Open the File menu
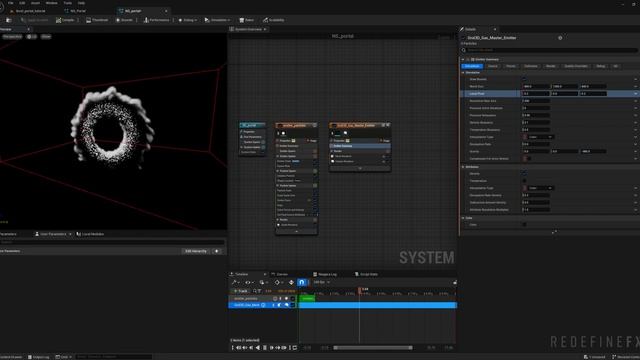The width and height of the screenshot is (640, 360). pyautogui.click(x=11, y=3)
